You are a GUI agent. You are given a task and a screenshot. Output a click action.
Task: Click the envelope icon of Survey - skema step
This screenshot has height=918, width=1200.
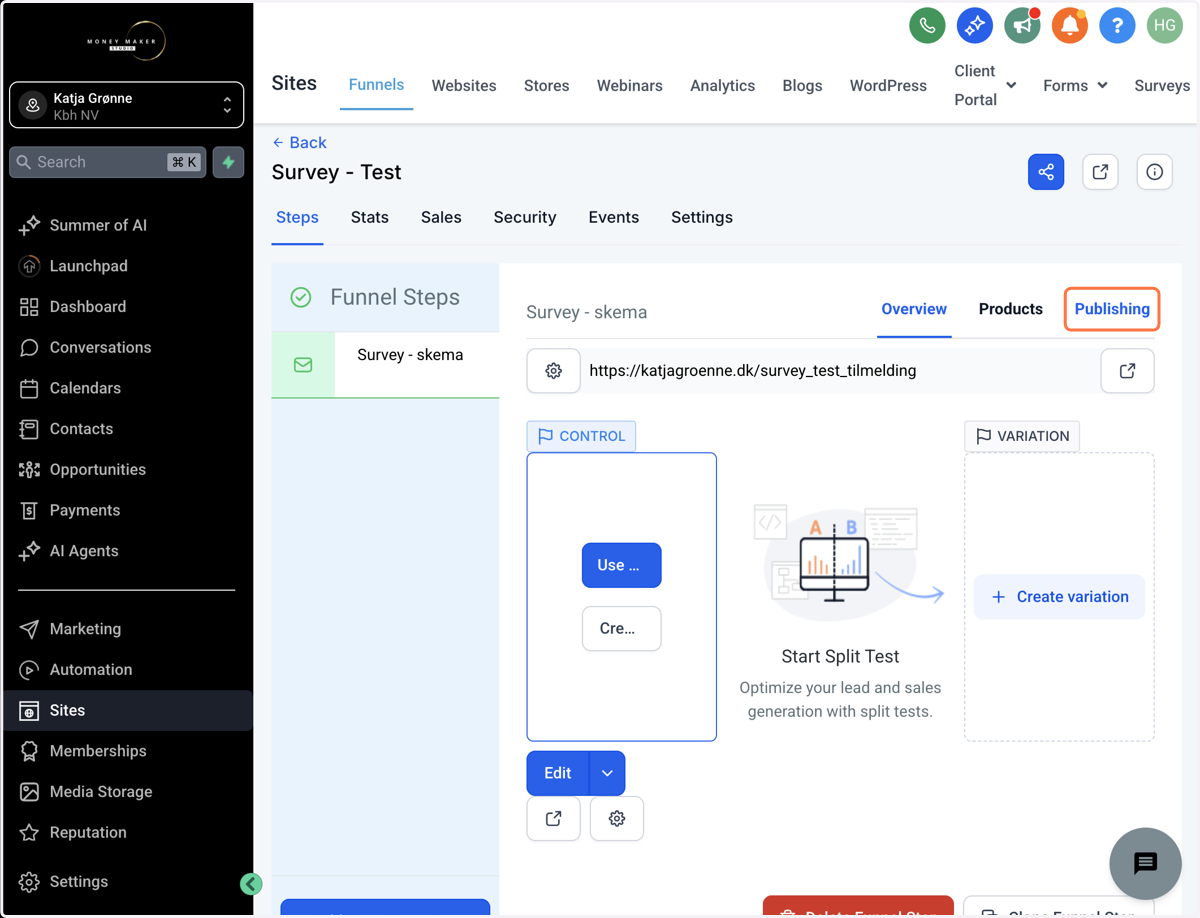[303, 365]
